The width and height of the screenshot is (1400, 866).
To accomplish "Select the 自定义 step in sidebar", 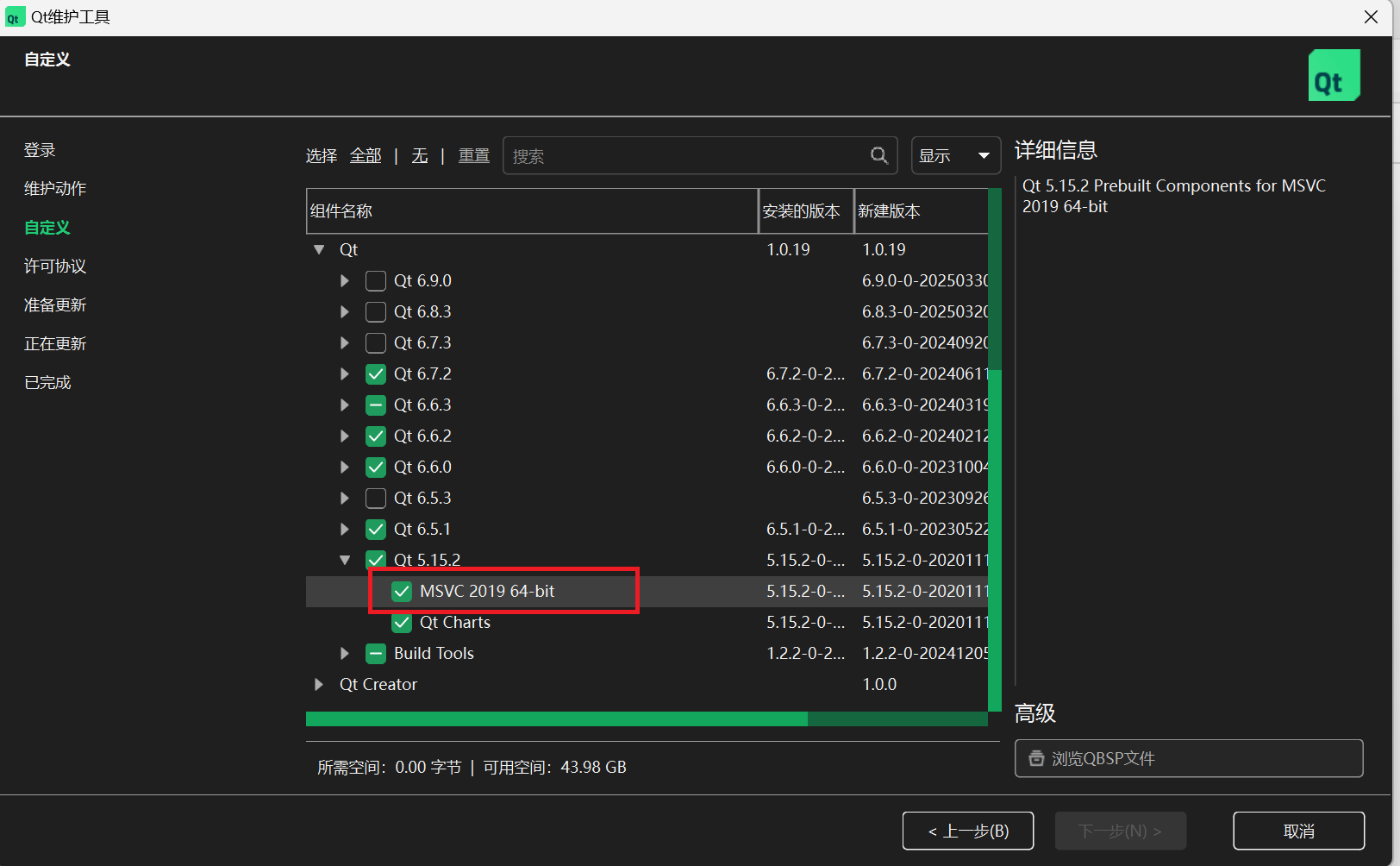I will pos(47,228).
